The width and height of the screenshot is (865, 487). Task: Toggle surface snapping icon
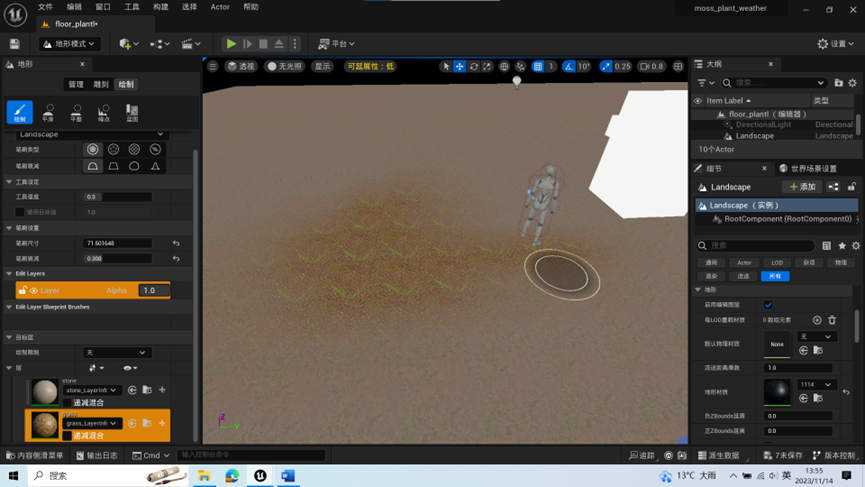520,66
